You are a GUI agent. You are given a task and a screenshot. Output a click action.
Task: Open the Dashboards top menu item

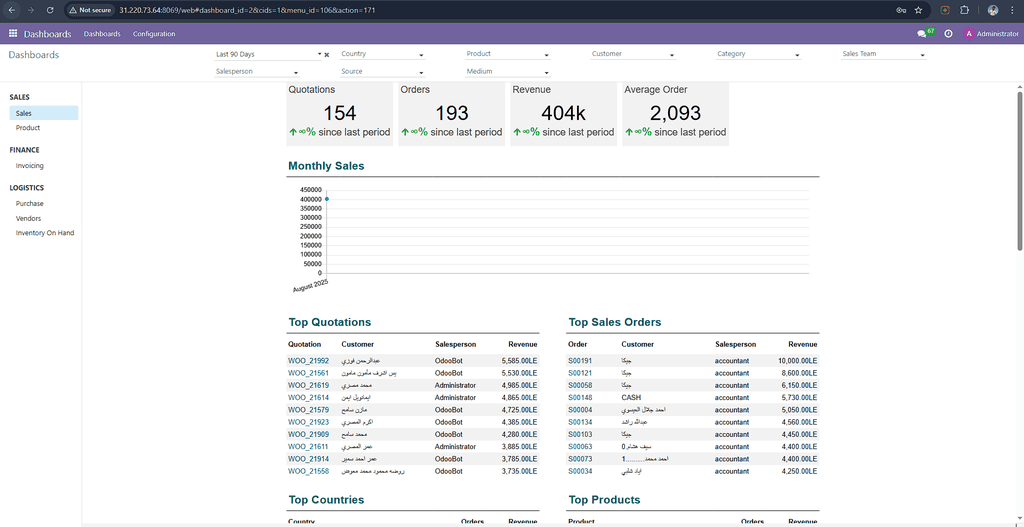tap(102, 34)
